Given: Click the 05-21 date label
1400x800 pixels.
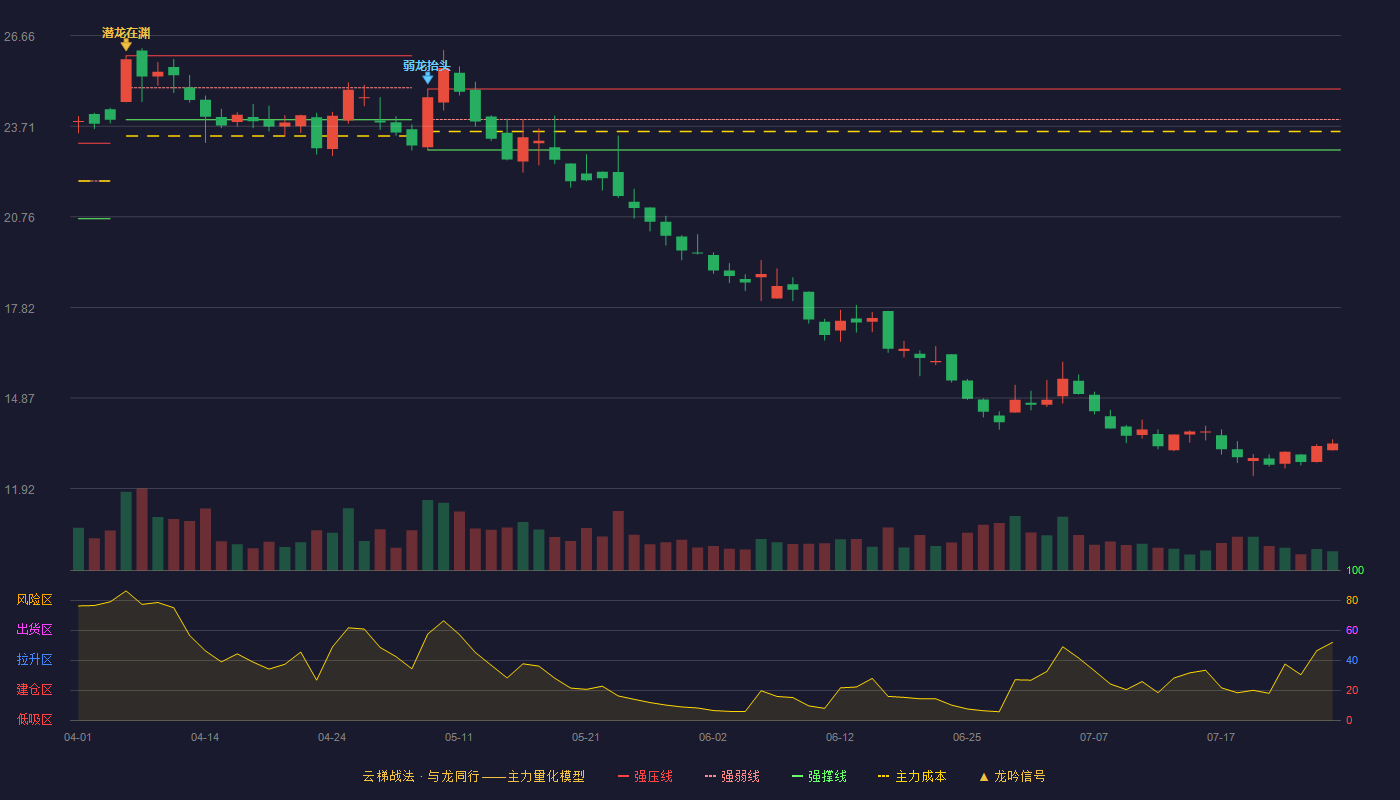Looking at the screenshot, I should pyautogui.click(x=586, y=737).
